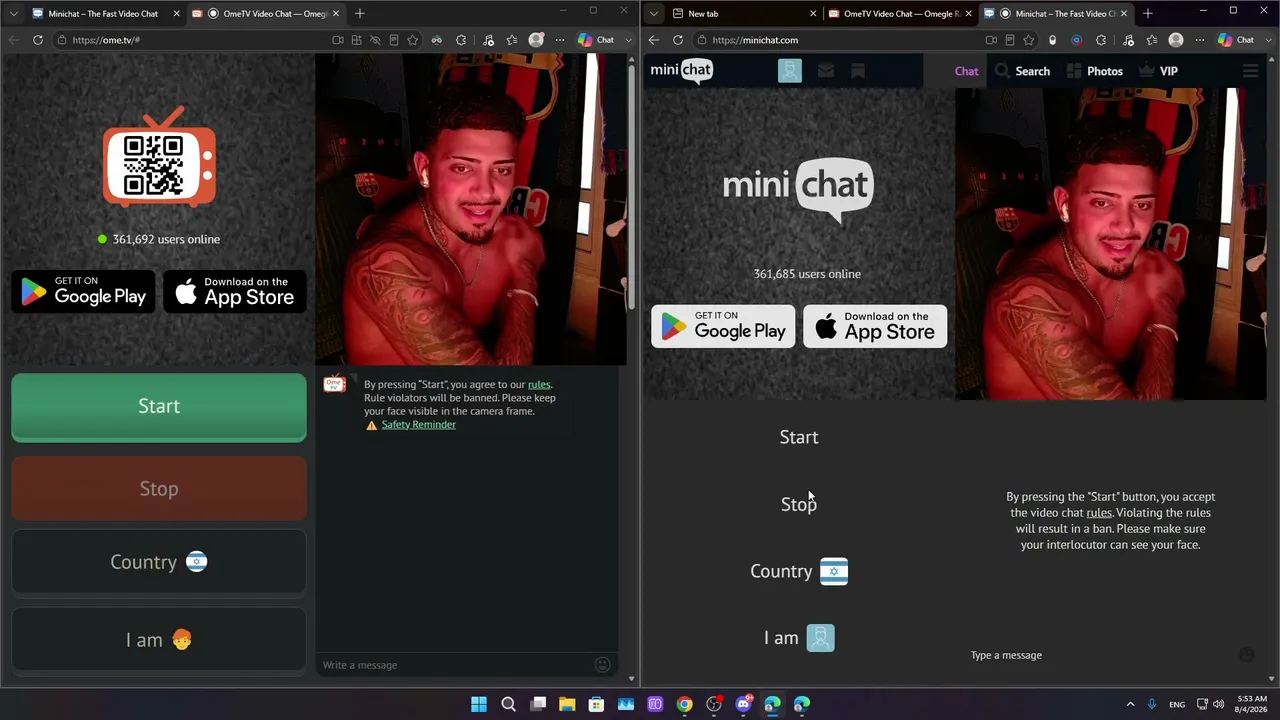1280x720 pixels.
Task: Open Copilot Chat in right browser
Action: pos(1236,40)
